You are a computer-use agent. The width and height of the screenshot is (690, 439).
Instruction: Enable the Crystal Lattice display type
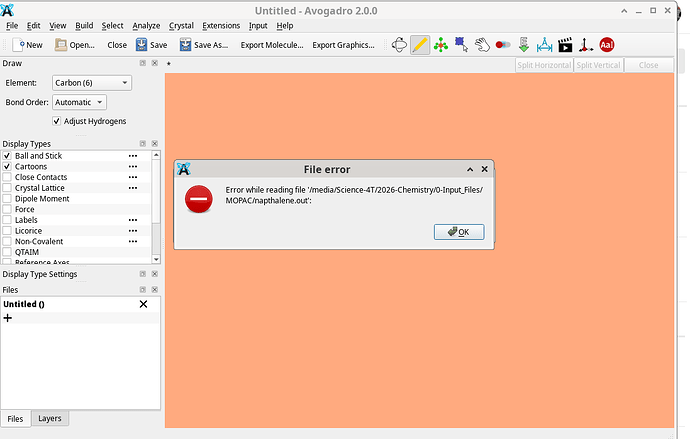point(7,188)
